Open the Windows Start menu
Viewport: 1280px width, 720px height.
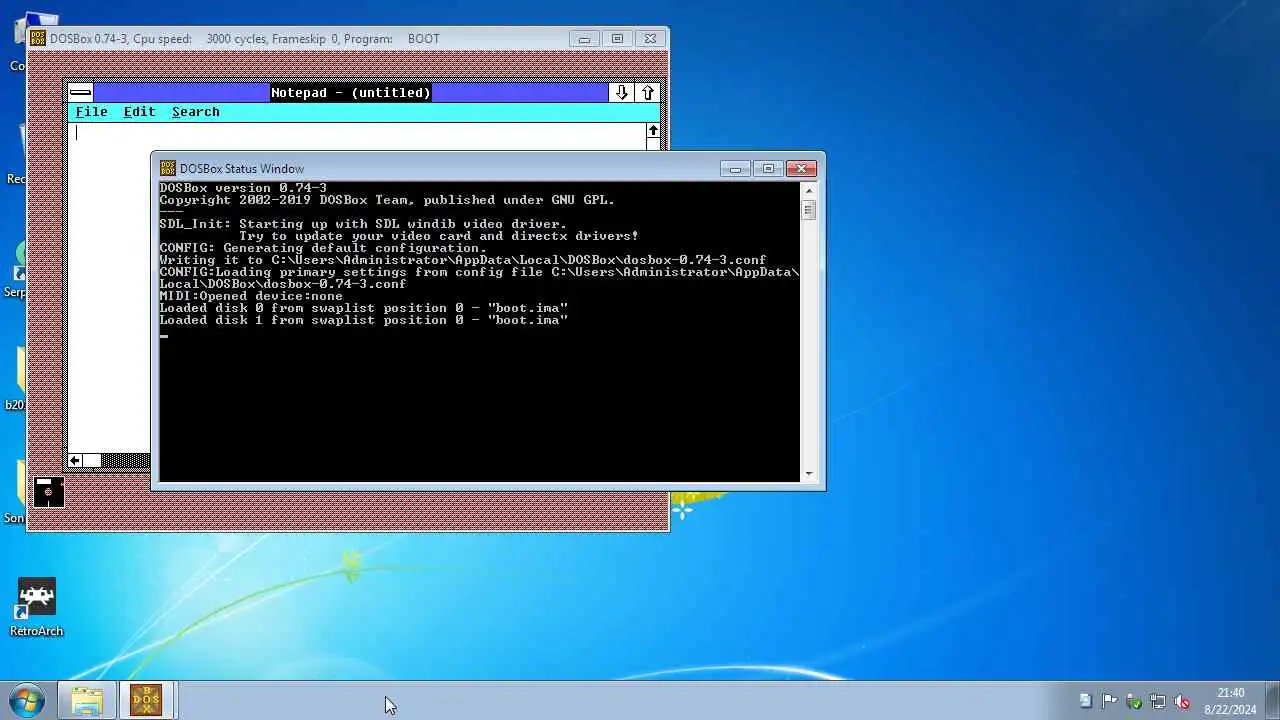pos(26,700)
